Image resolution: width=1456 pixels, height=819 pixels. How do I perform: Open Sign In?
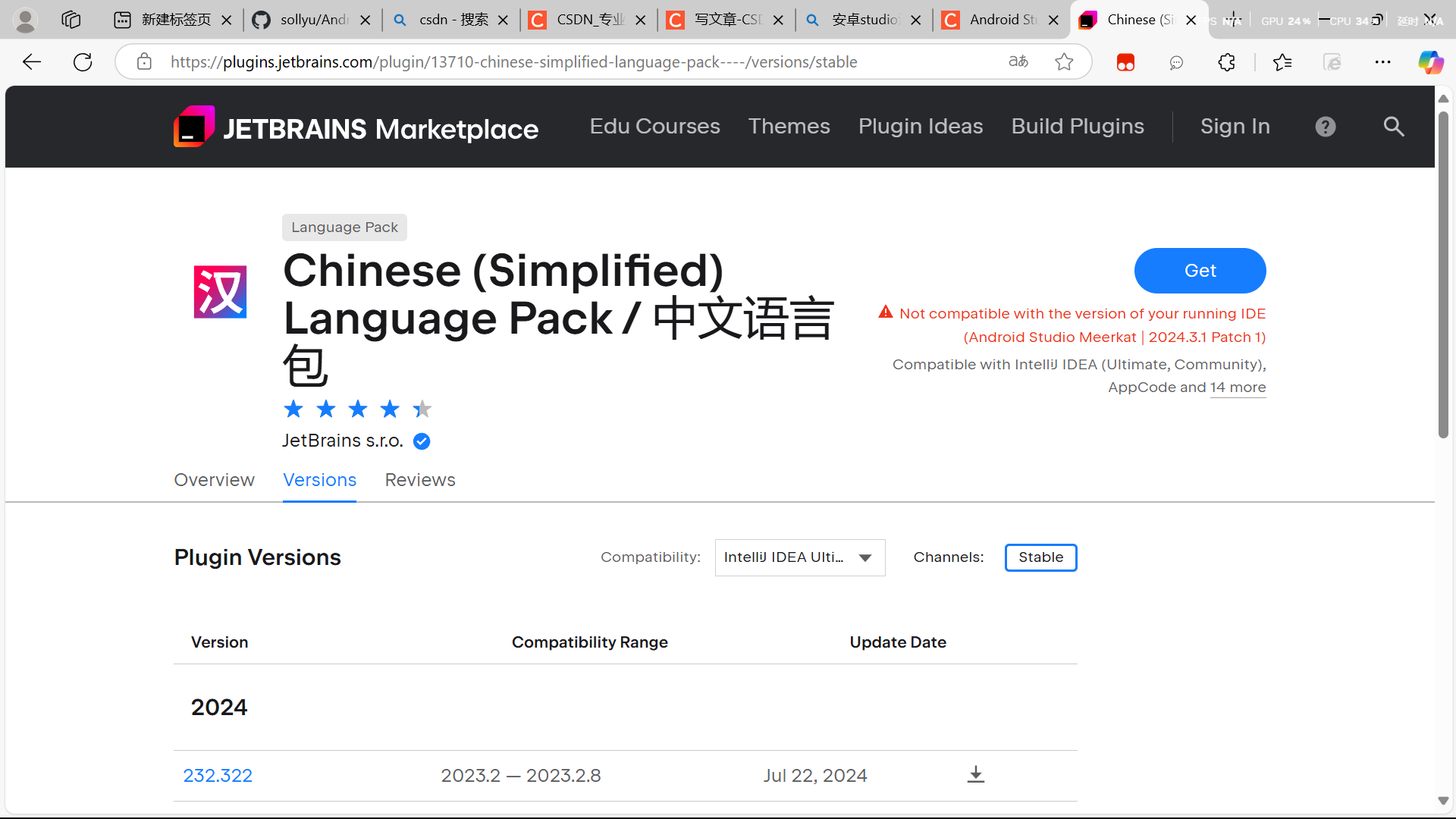(1235, 126)
